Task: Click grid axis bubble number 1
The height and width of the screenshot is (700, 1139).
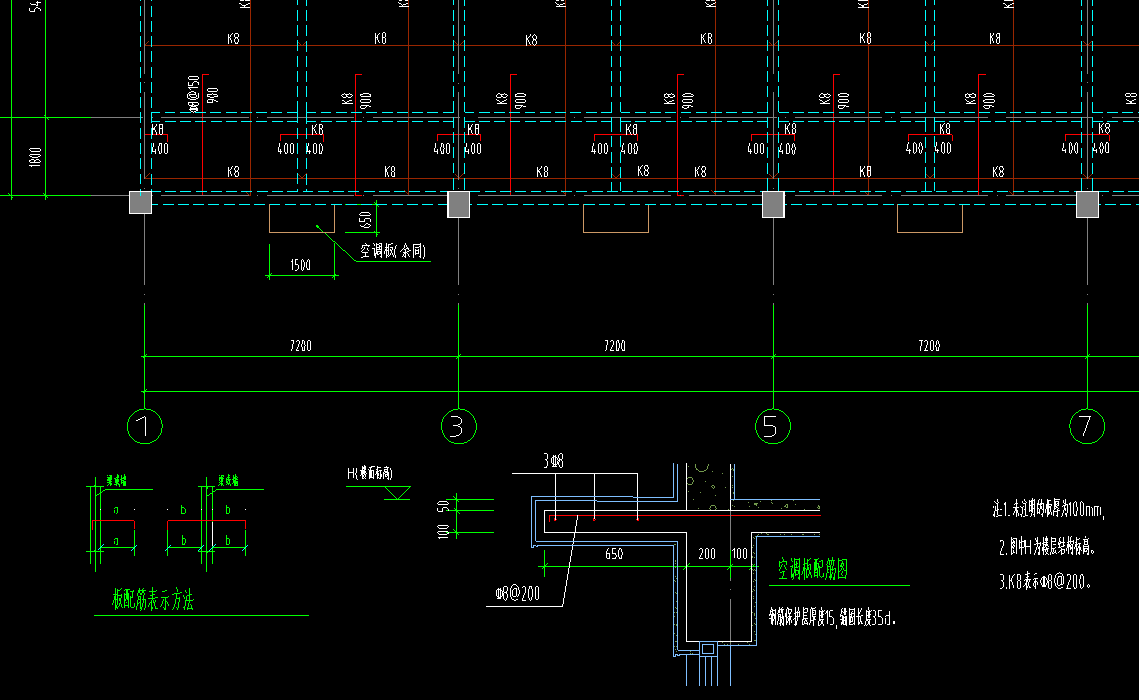Action: point(145,426)
